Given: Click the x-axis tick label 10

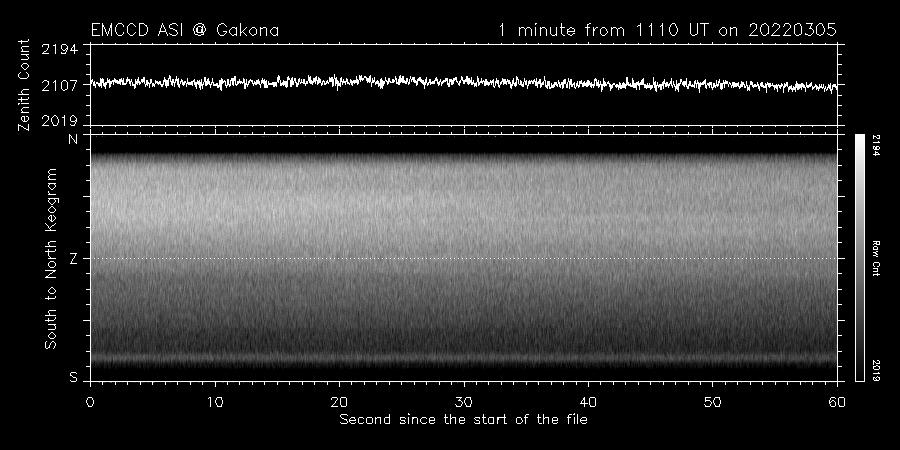Looking at the screenshot, I should point(215,402).
